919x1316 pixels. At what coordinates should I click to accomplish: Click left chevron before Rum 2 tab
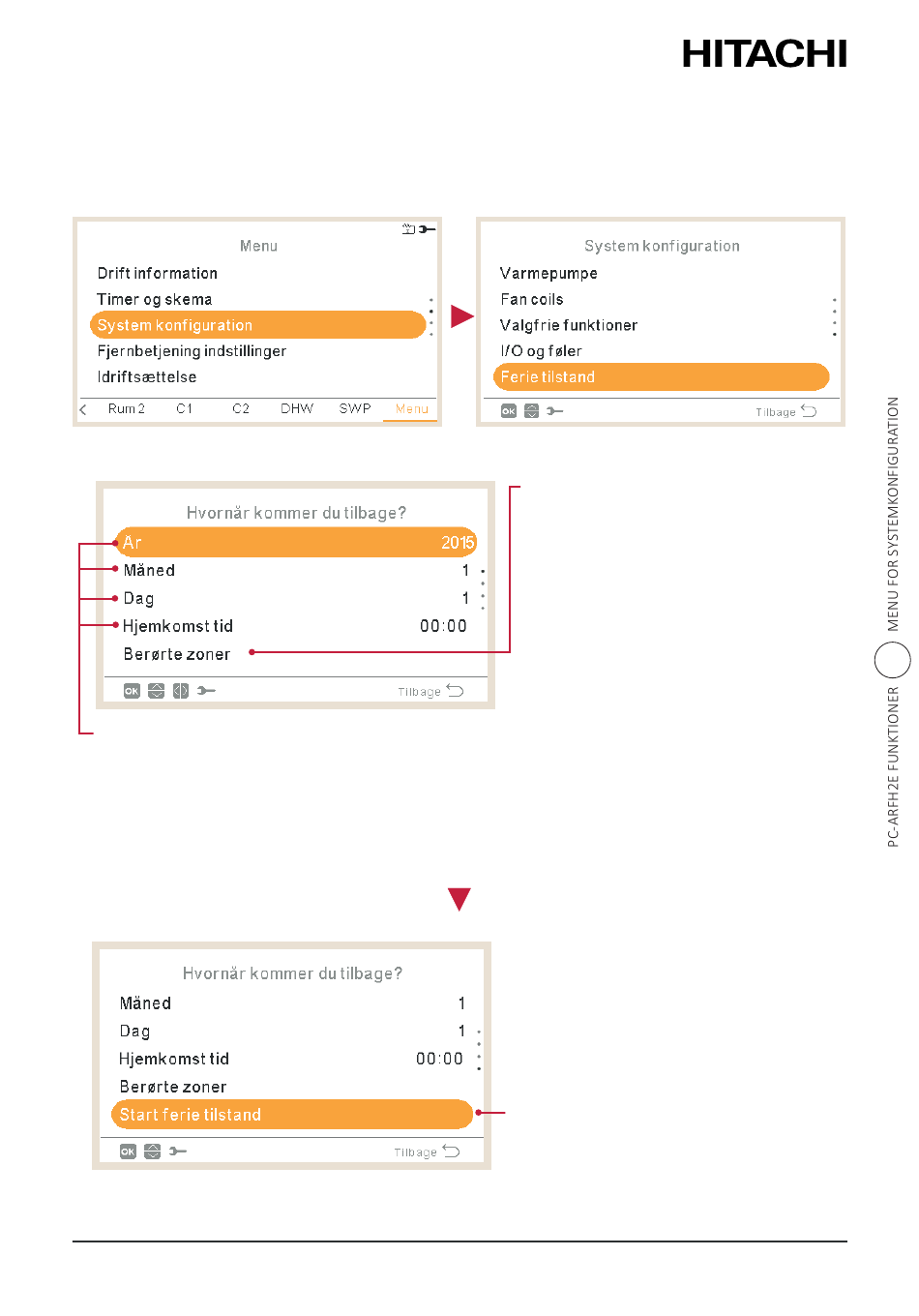83,409
